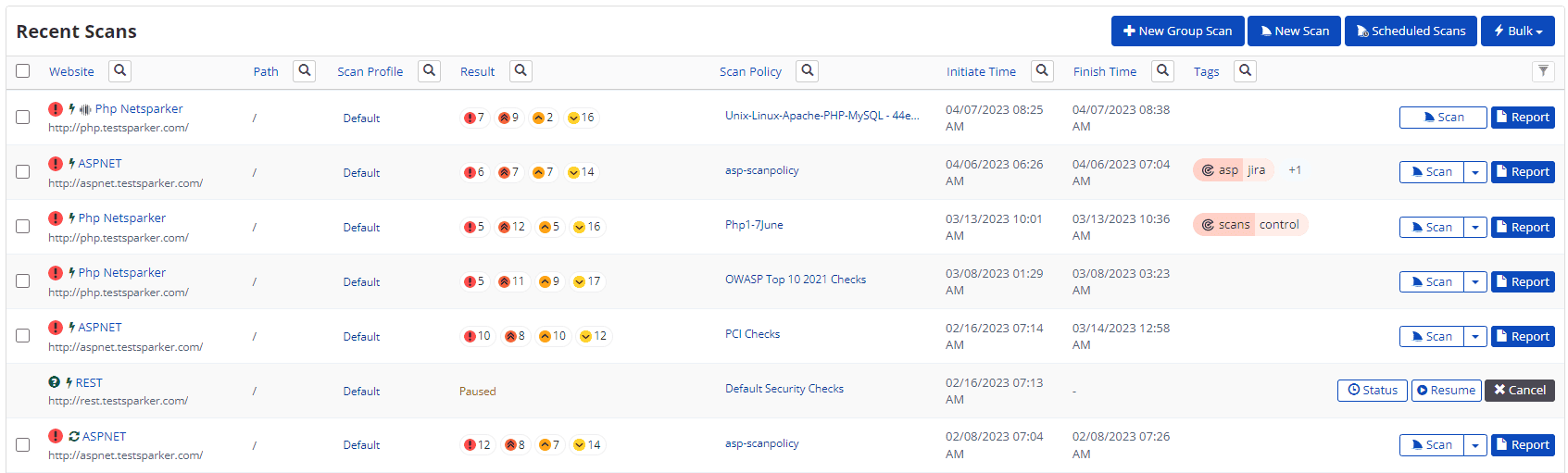Expand Scan dropdown arrow for Php1-7June row
The image size is (1568, 473).
tap(1475, 227)
